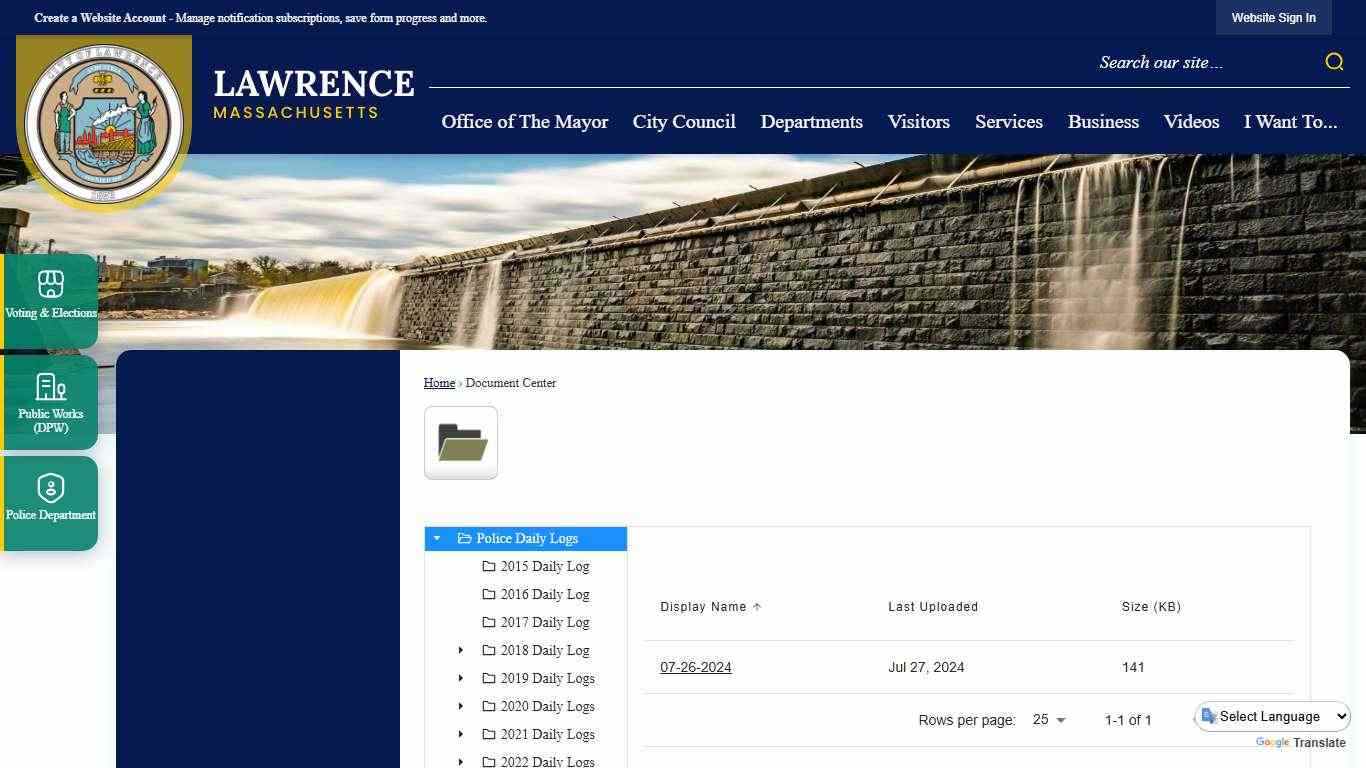Image resolution: width=1366 pixels, height=768 pixels.
Task: Open the Select Language dropdown
Action: pyautogui.click(x=1274, y=717)
